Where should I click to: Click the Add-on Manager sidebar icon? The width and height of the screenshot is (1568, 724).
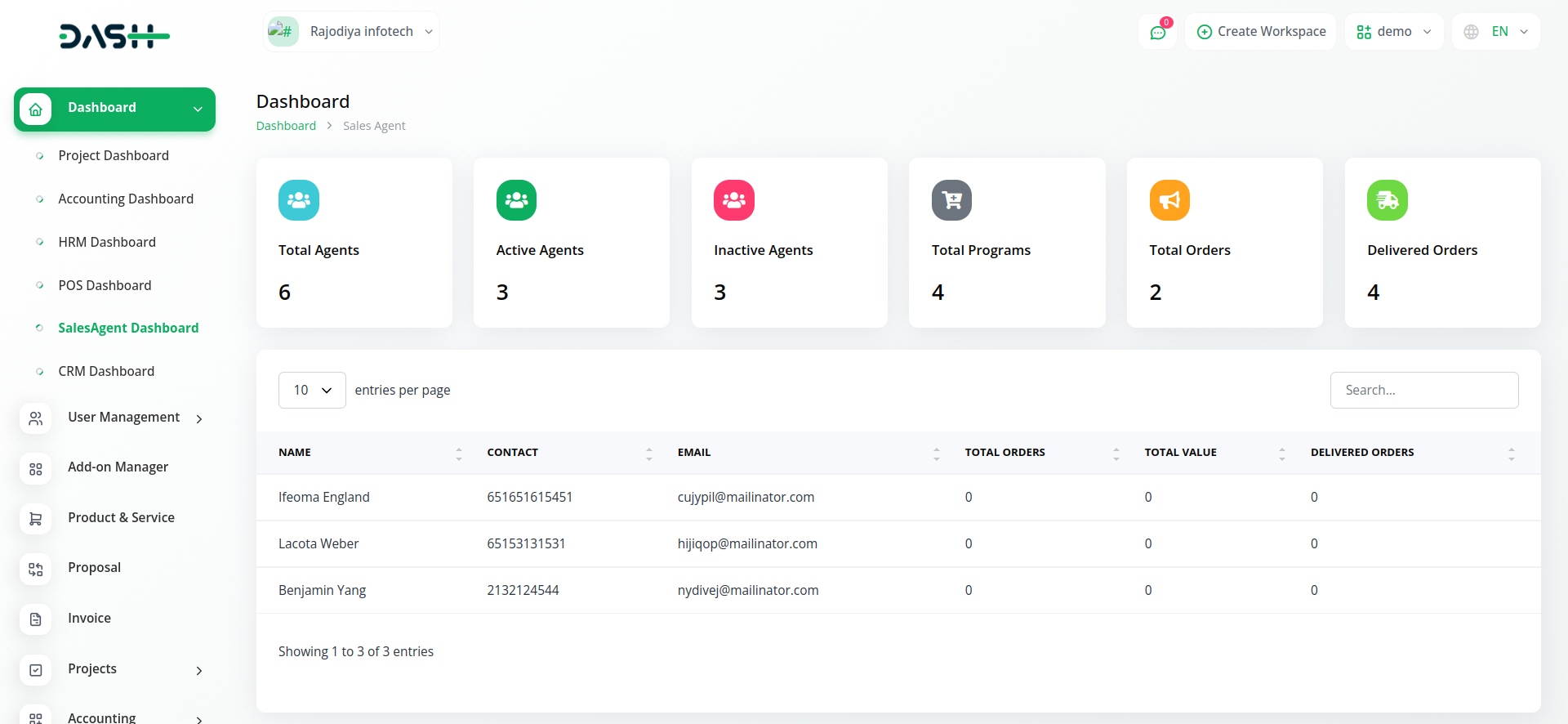click(x=36, y=468)
